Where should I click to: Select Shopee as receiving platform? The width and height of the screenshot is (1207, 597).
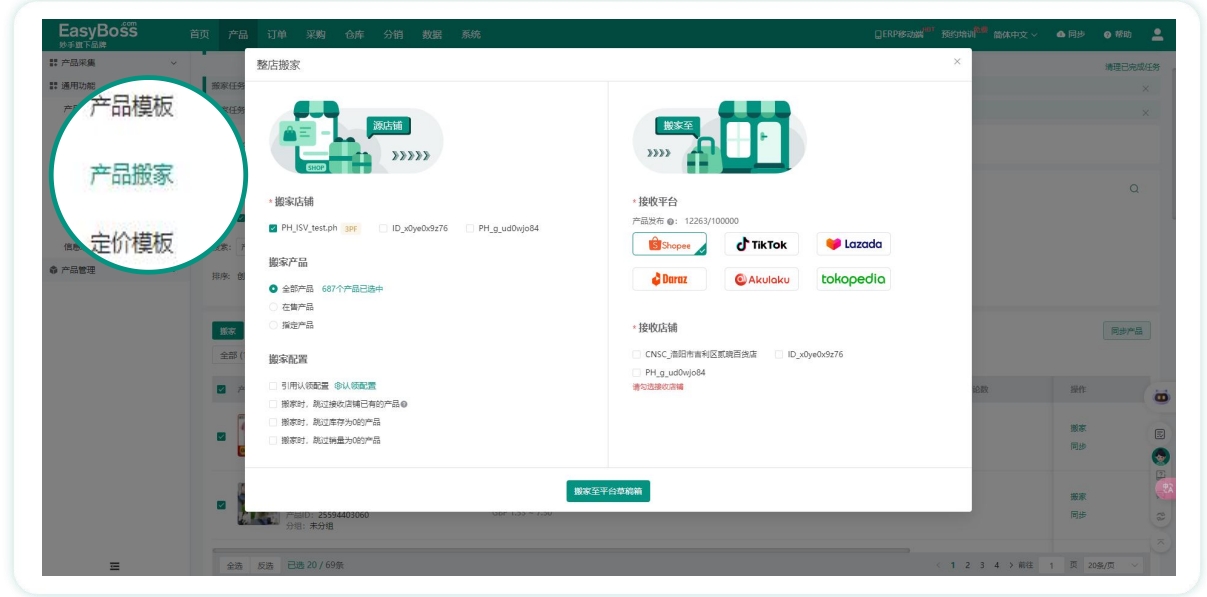coord(669,245)
